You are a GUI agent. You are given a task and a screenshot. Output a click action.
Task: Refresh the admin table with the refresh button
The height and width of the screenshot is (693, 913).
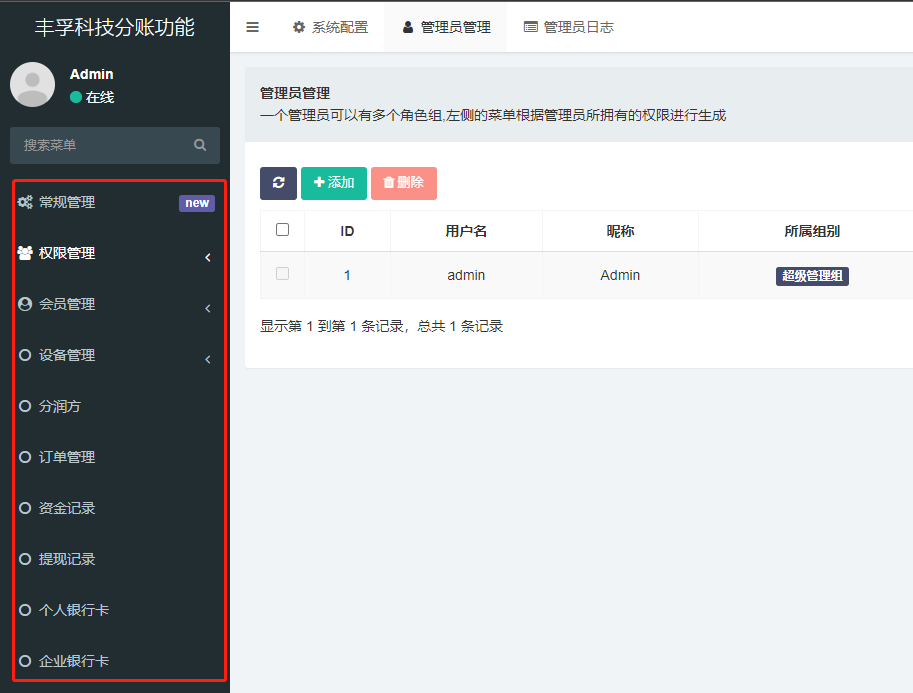click(278, 183)
